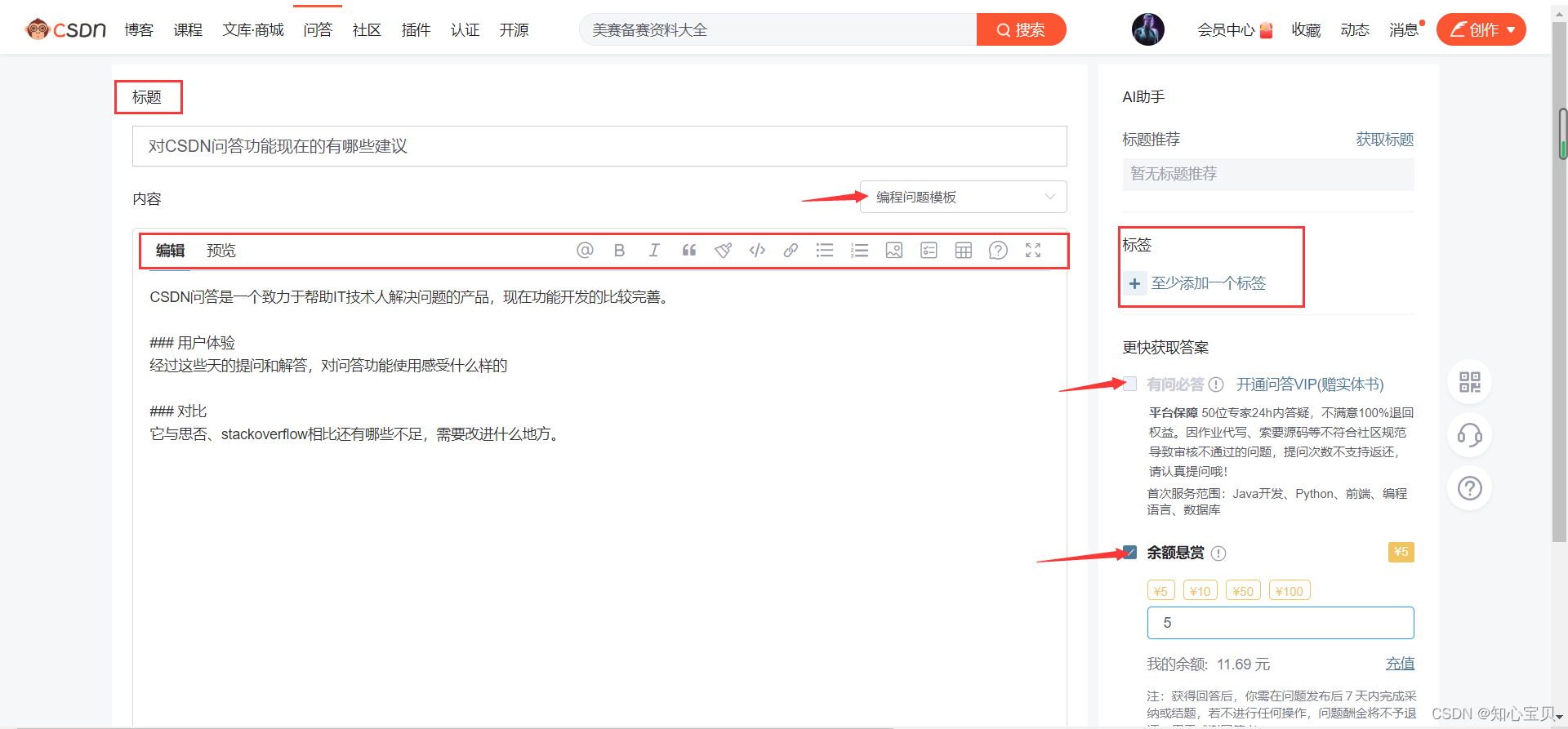Image resolution: width=1568 pixels, height=729 pixels.
Task: Focus the reward amount input showing 5
Action: [1281, 623]
